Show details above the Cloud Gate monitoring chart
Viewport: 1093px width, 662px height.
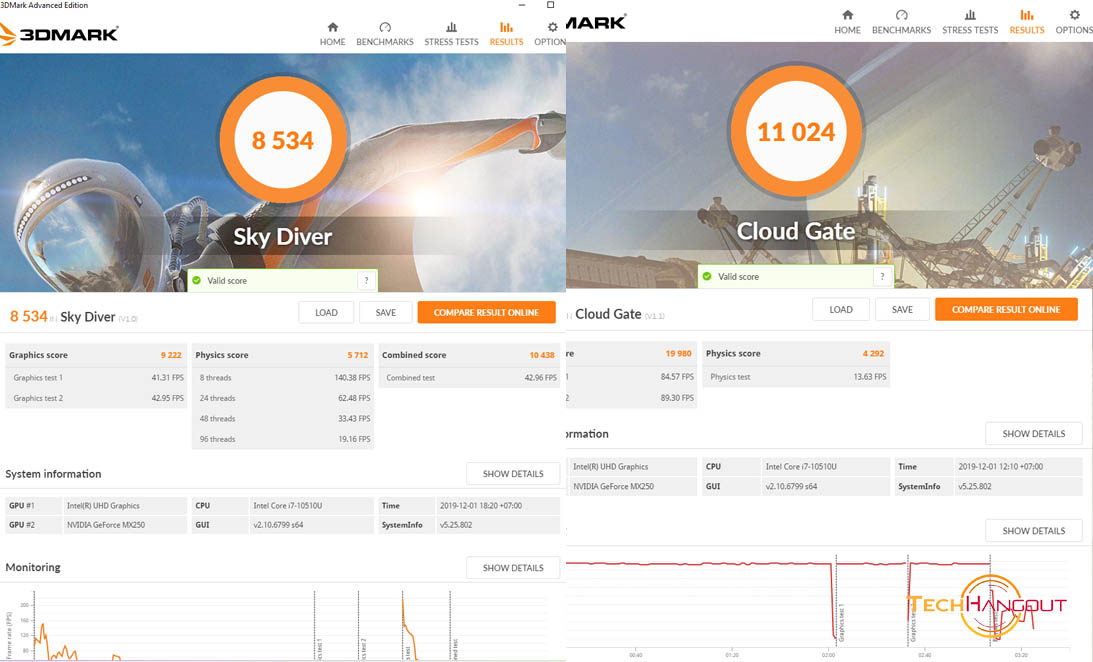(x=1034, y=530)
